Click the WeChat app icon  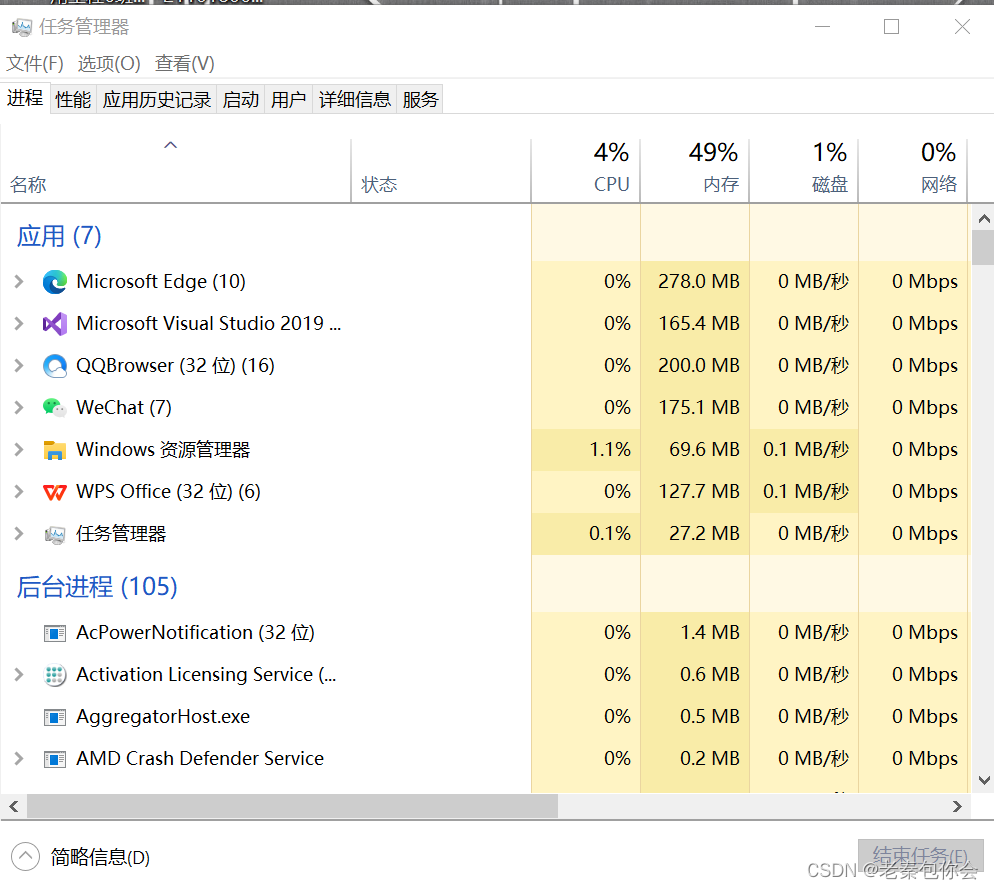(55, 408)
